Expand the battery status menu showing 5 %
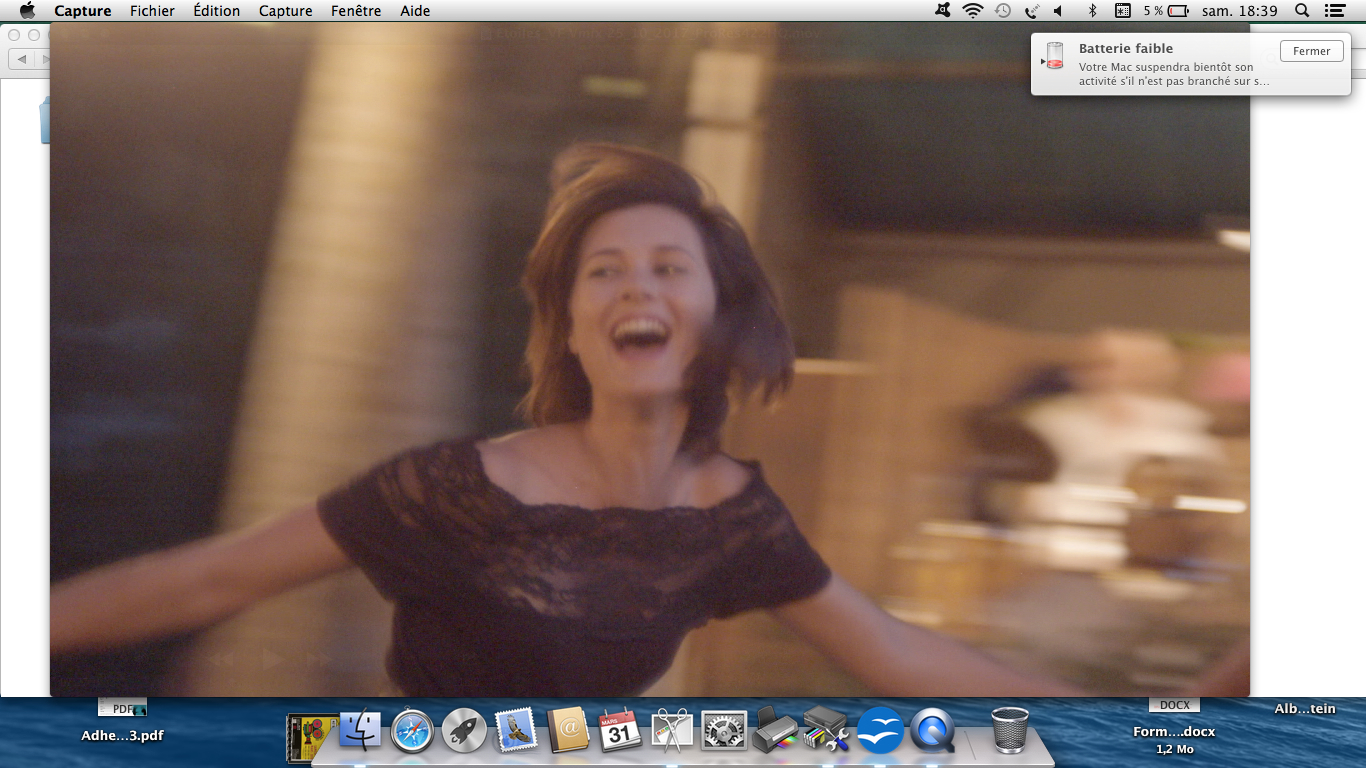The image size is (1366, 768). tap(1166, 11)
